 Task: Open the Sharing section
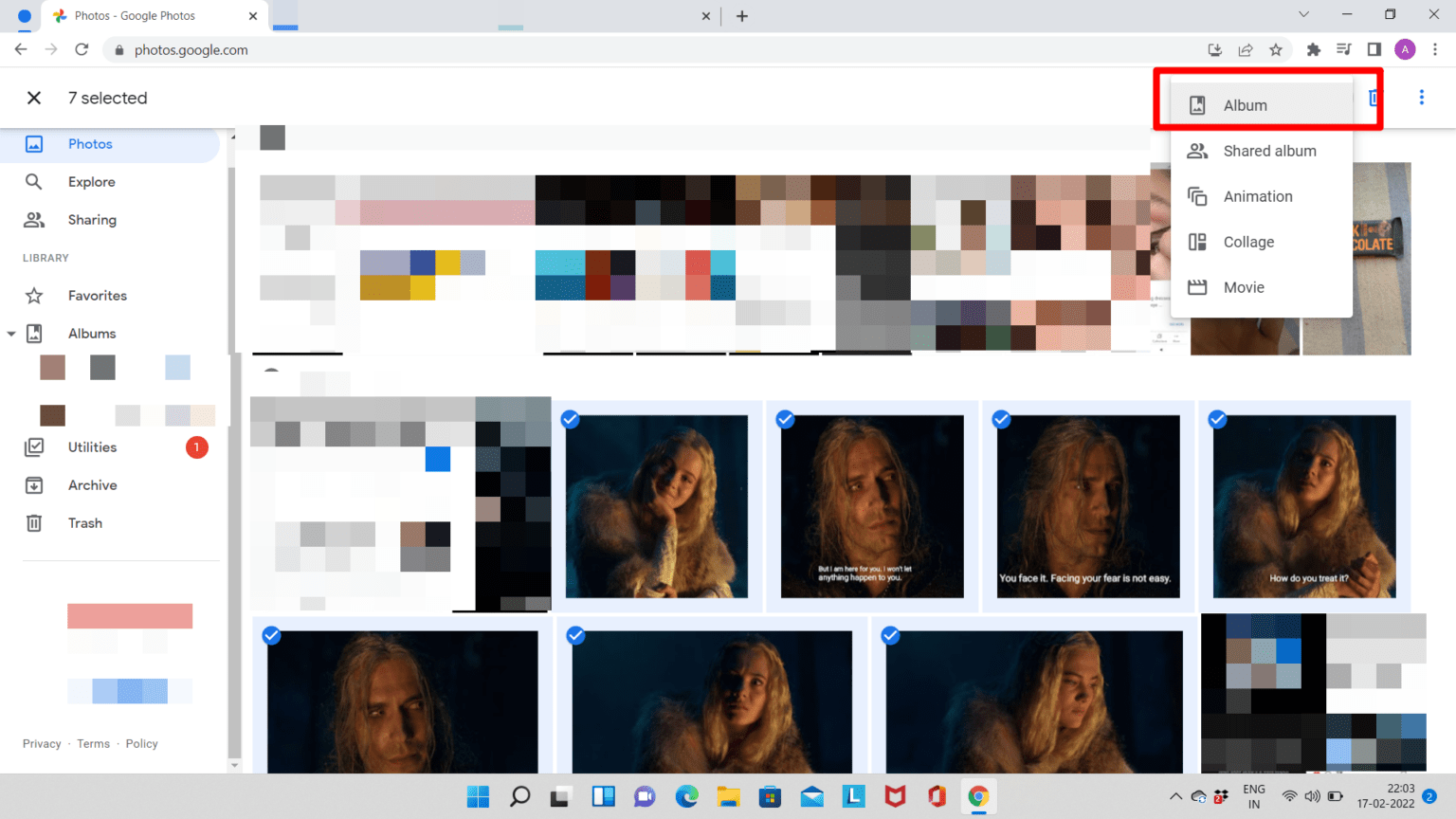[x=34, y=219]
